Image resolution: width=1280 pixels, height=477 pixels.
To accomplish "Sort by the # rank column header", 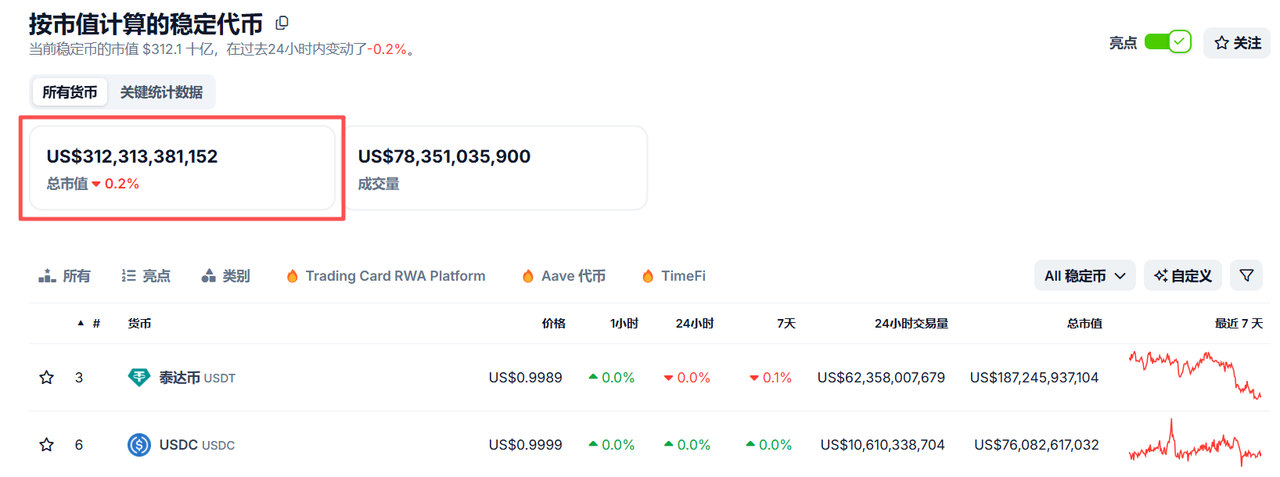I will [x=95, y=323].
